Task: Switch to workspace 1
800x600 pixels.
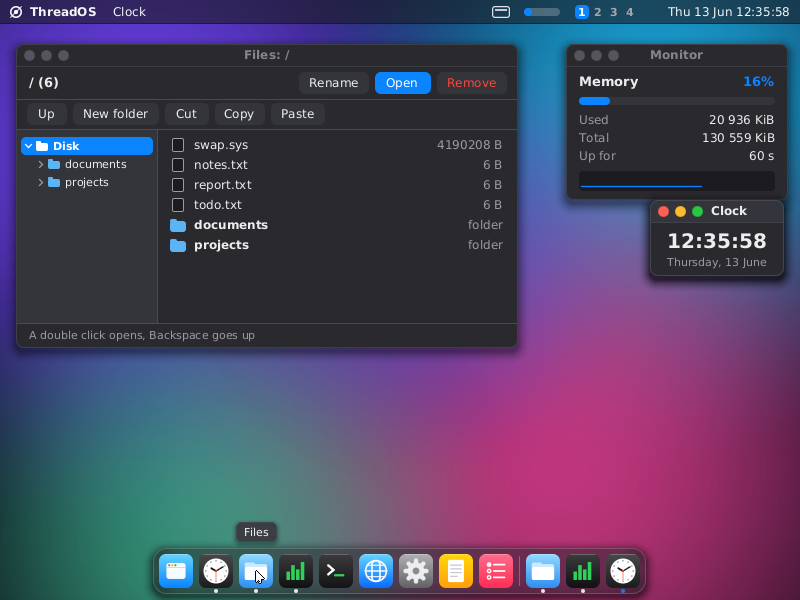Action: point(582,12)
